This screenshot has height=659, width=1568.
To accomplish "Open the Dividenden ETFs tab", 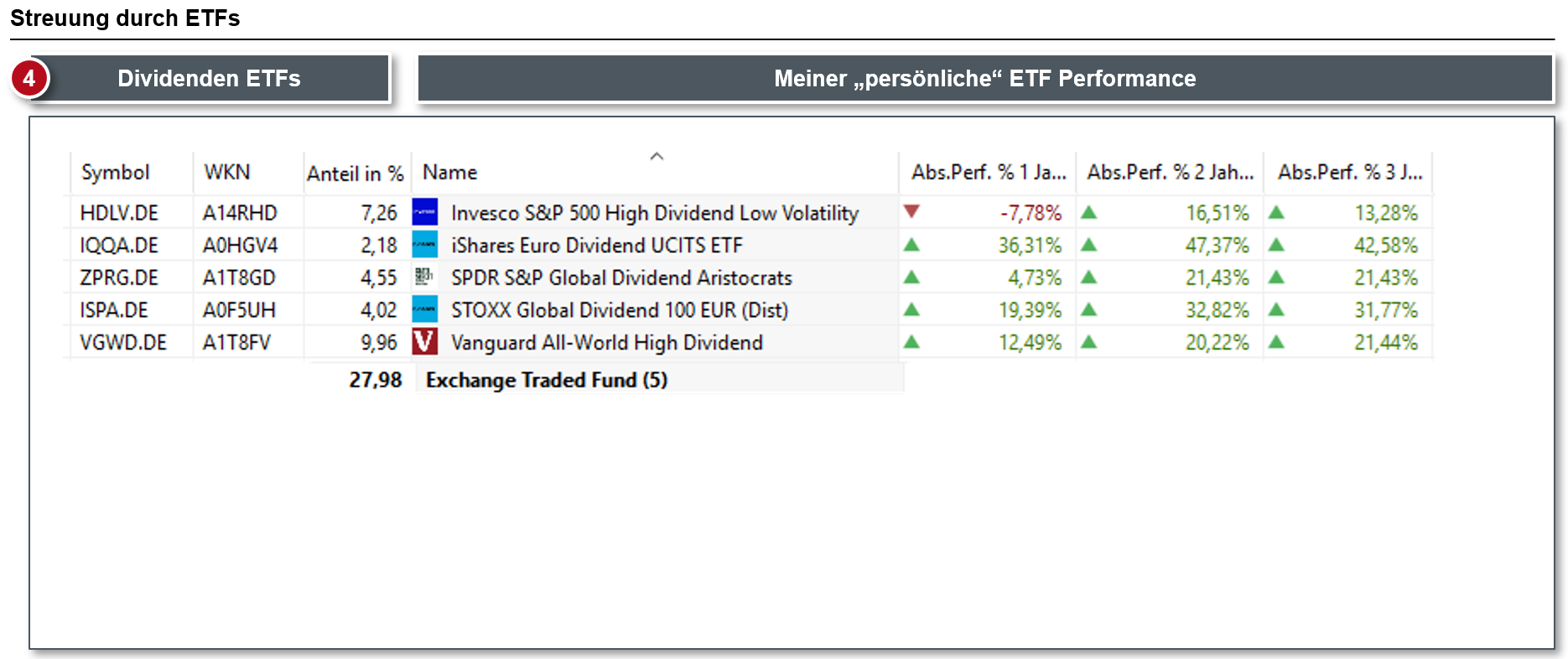I will (x=209, y=79).
